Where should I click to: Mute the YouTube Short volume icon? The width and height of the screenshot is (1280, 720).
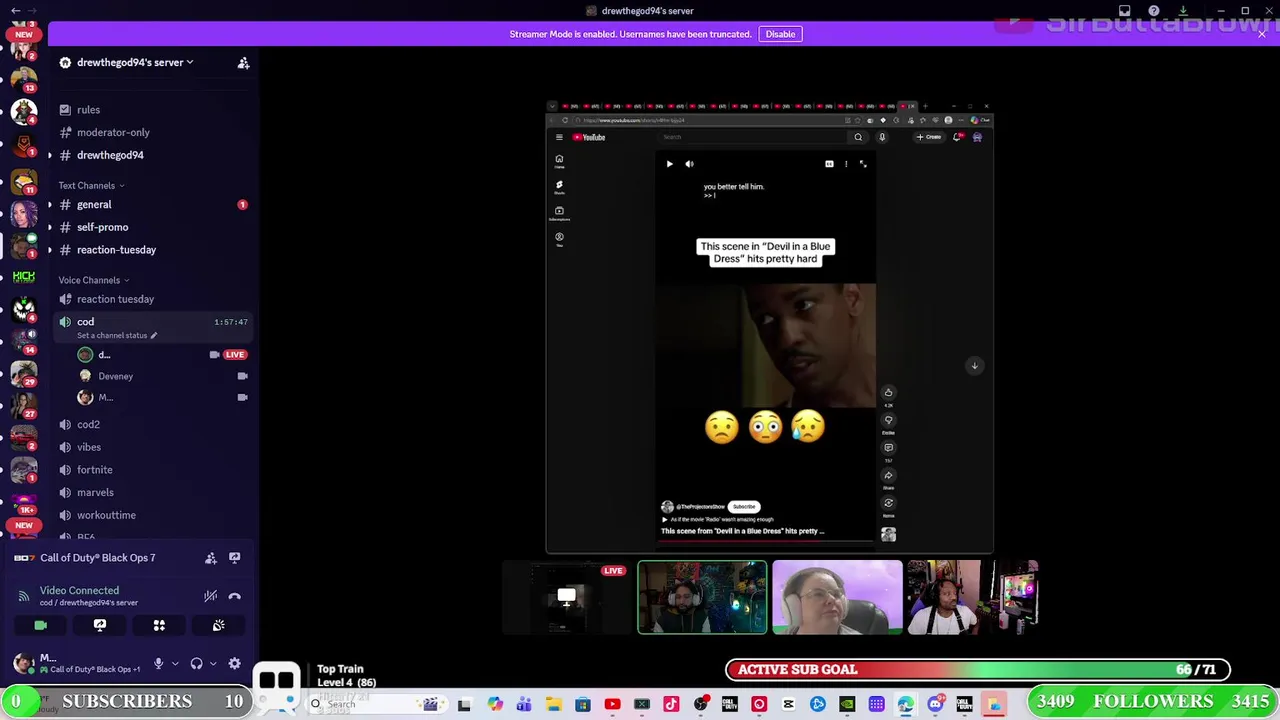pyautogui.click(x=689, y=164)
